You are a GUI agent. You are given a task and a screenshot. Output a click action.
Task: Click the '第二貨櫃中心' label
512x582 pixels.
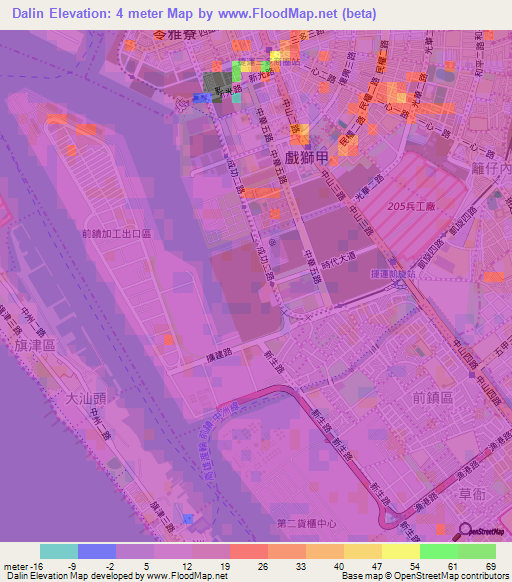pyautogui.click(x=307, y=523)
